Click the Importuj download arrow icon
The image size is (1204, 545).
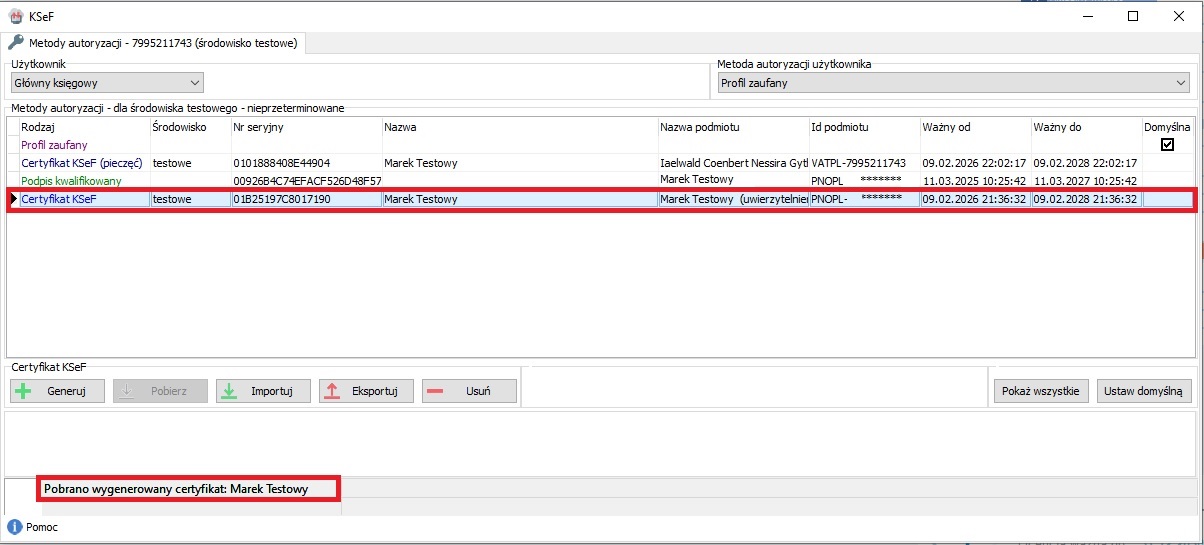pyautogui.click(x=229, y=391)
